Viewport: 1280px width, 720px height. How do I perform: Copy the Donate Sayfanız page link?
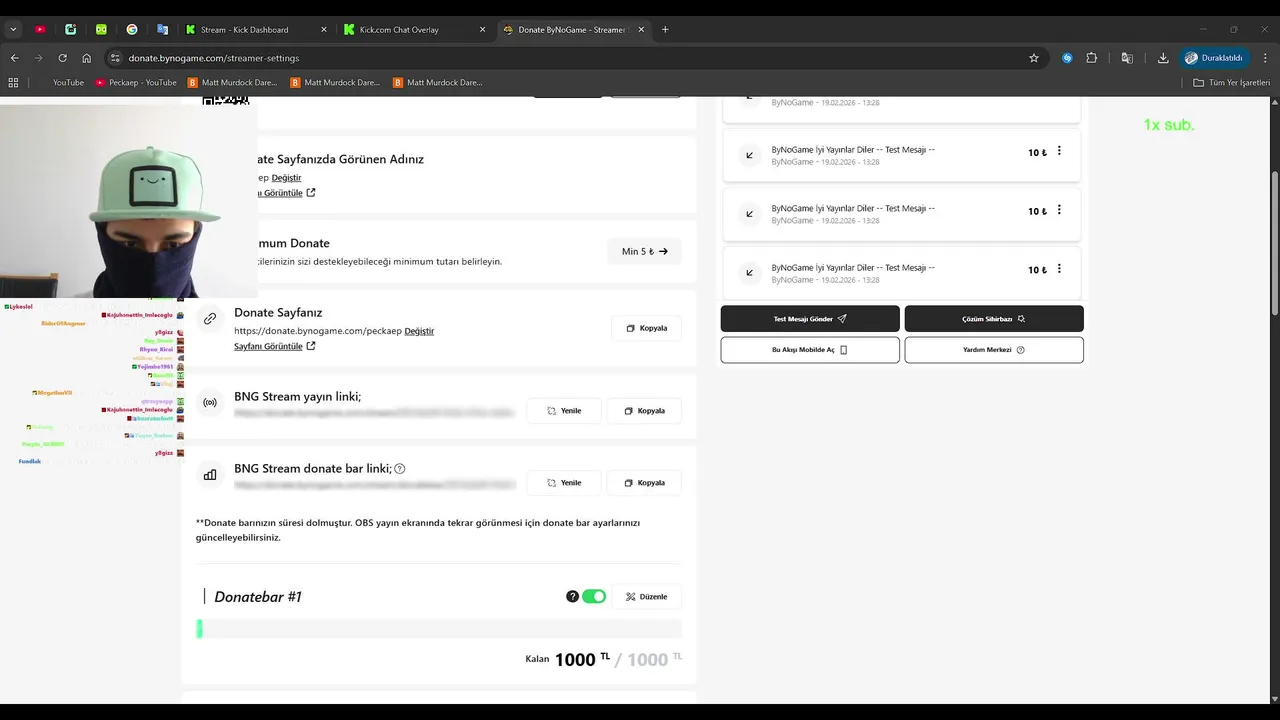click(x=646, y=328)
